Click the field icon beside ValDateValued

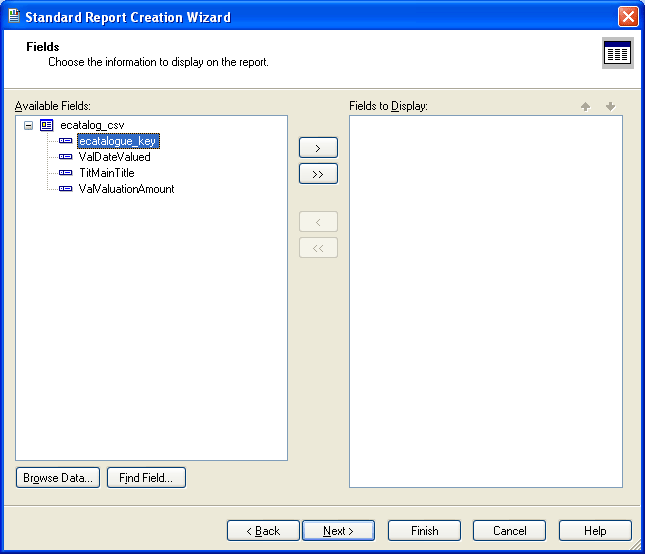(x=66, y=157)
